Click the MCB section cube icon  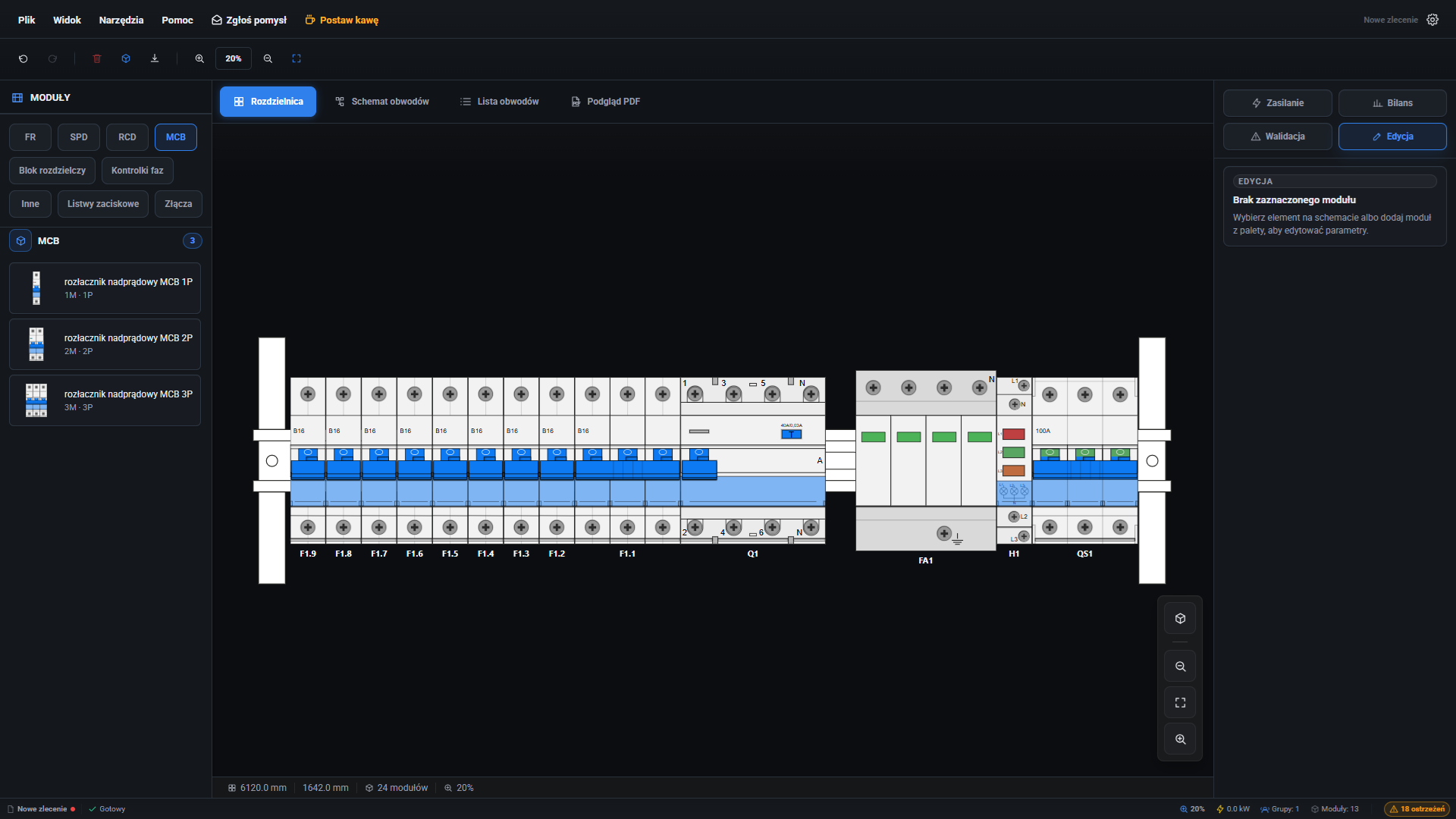click(x=20, y=240)
